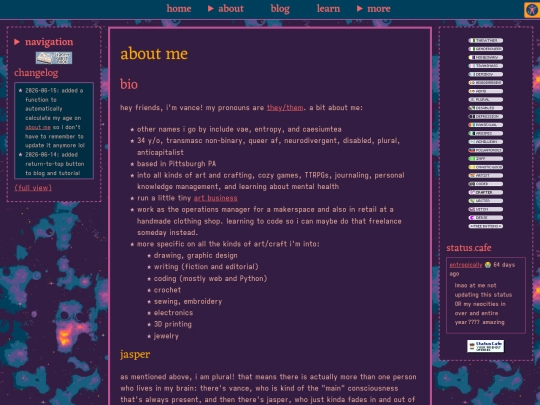Click the Coder badge in sidebar
Image resolution: width=540 pixels, height=405 pixels.
486,184
